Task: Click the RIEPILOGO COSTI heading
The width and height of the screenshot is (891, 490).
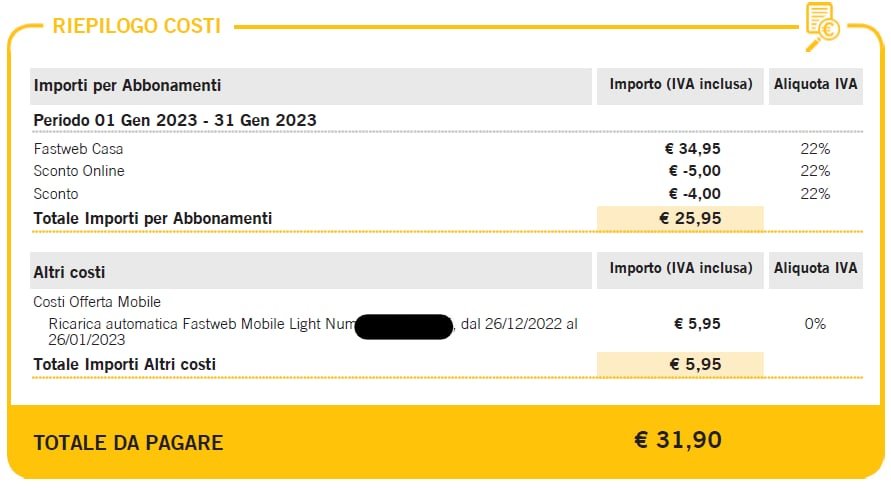Action: 136,26
